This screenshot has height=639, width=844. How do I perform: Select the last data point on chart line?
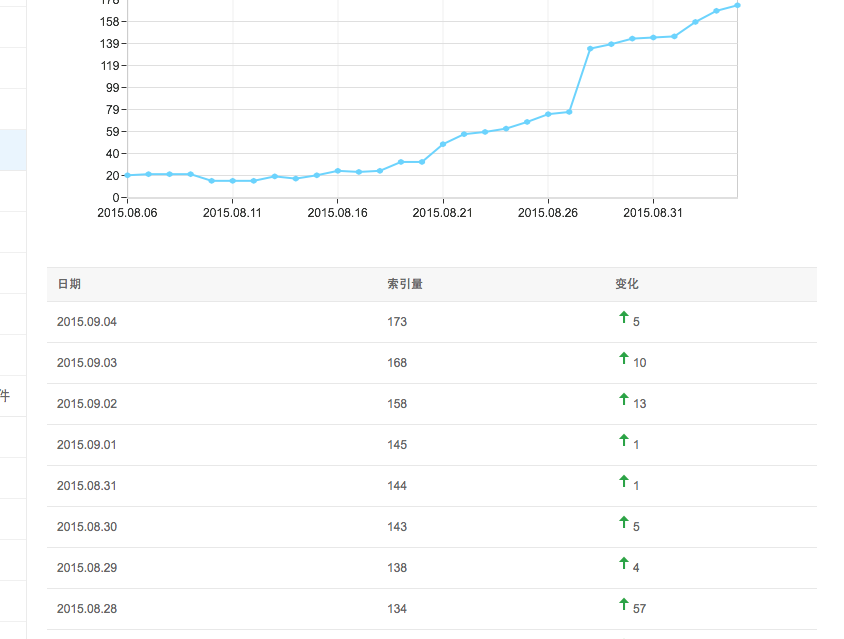[737, 5]
